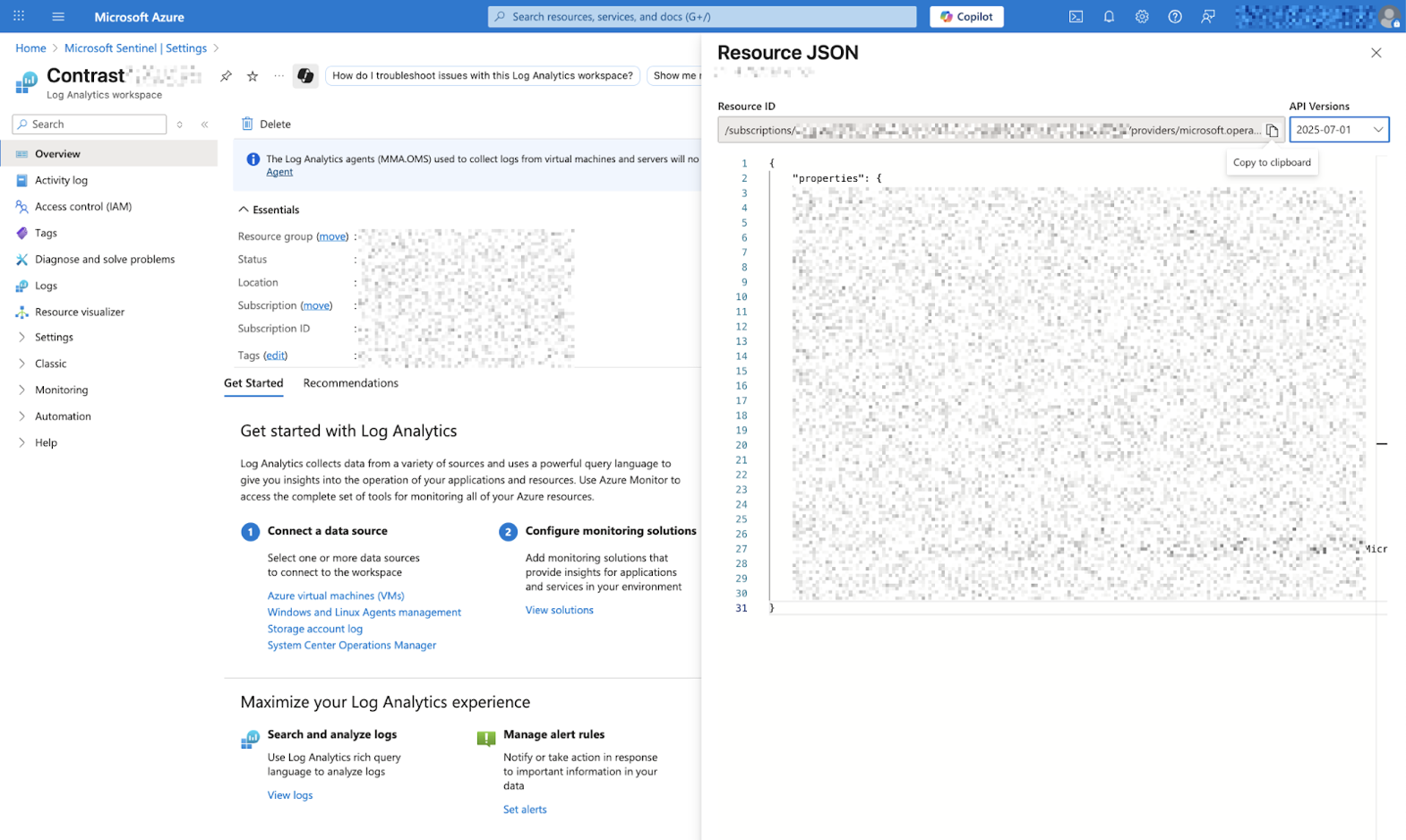Open Azure virtual machines (VMs) link
This screenshot has height=840, width=1406.
[335, 596]
